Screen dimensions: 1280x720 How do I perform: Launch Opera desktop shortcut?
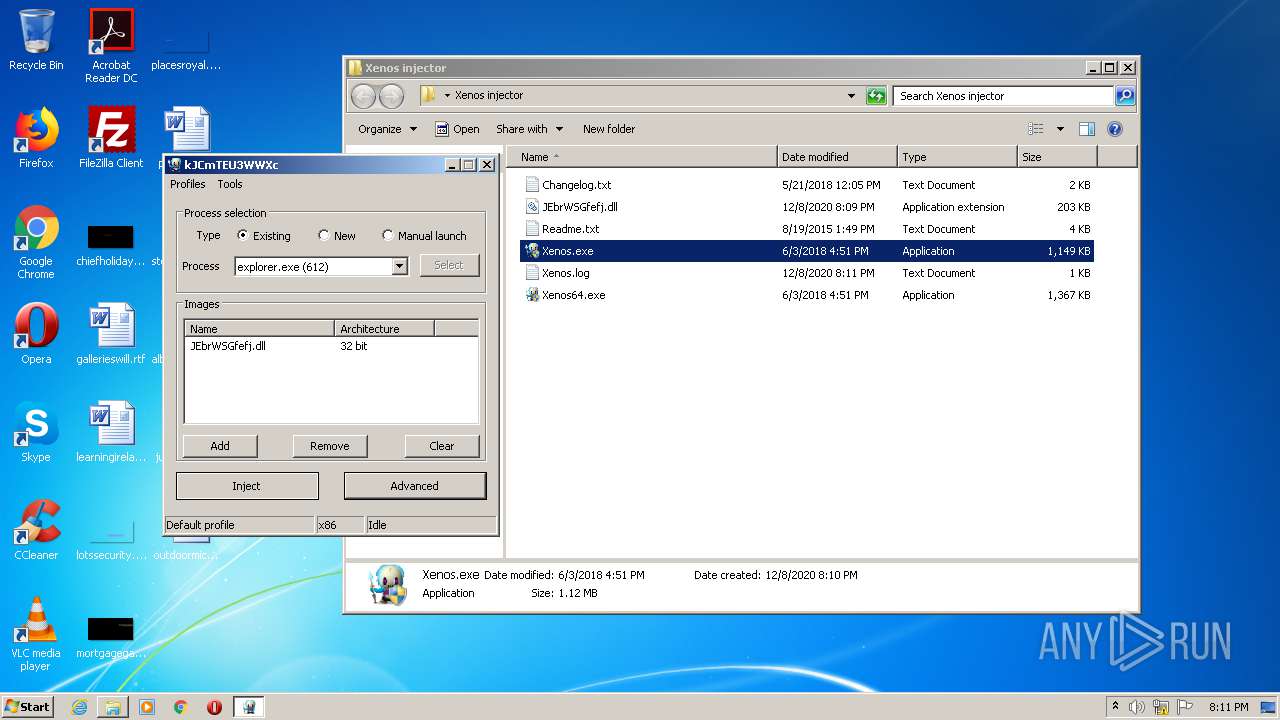[x=36, y=334]
